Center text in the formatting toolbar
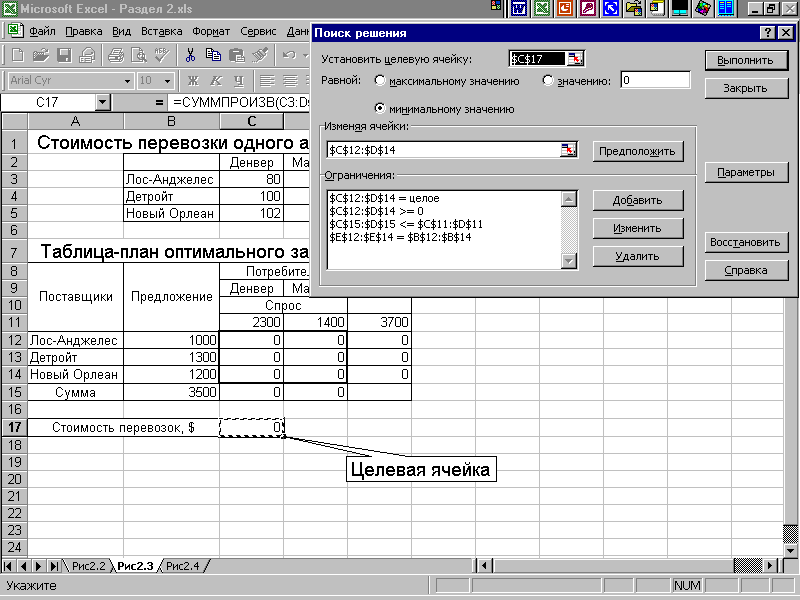Viewport: 800px width, 600px height. (x=290, y=81)
